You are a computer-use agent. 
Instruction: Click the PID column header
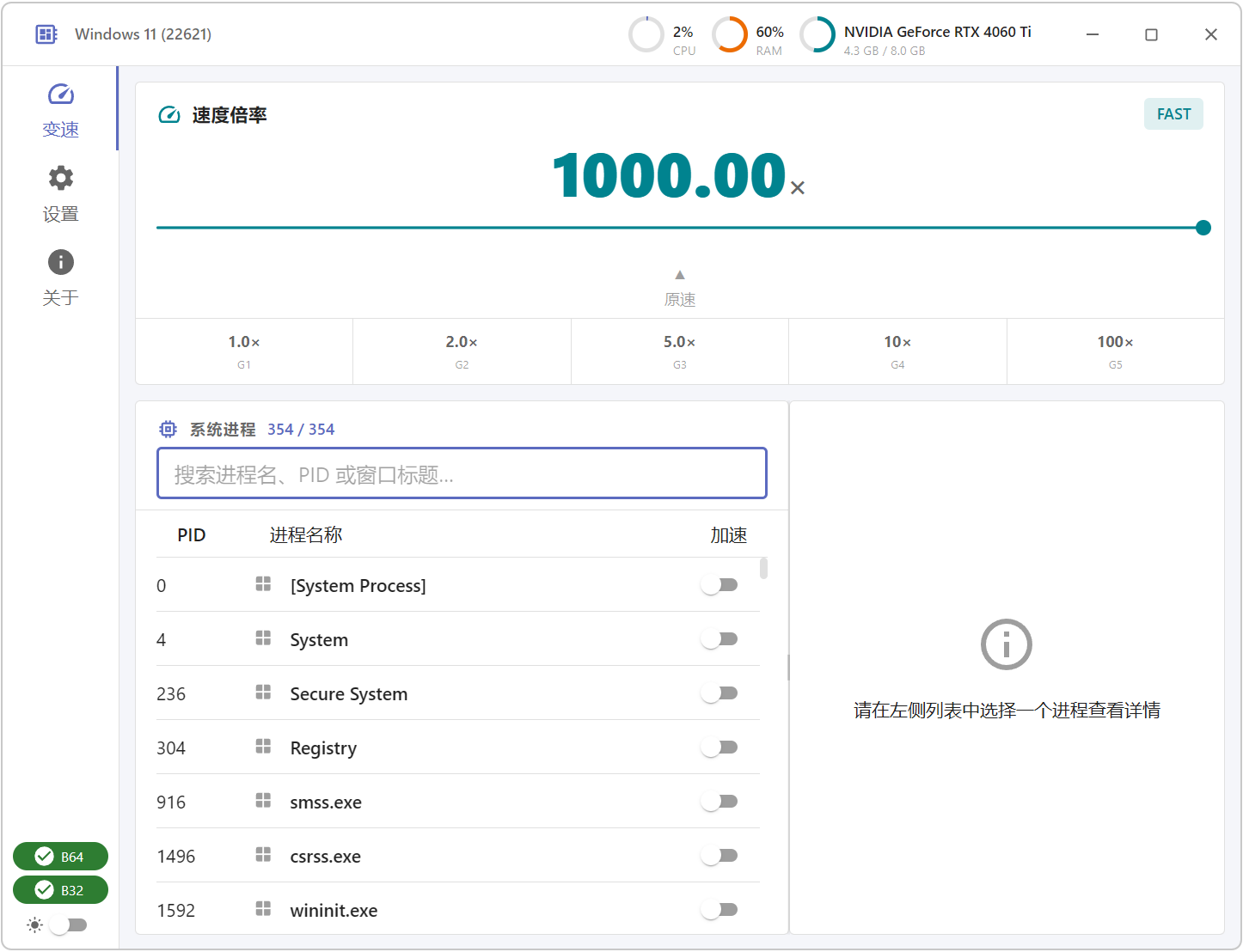pos(192,535)
